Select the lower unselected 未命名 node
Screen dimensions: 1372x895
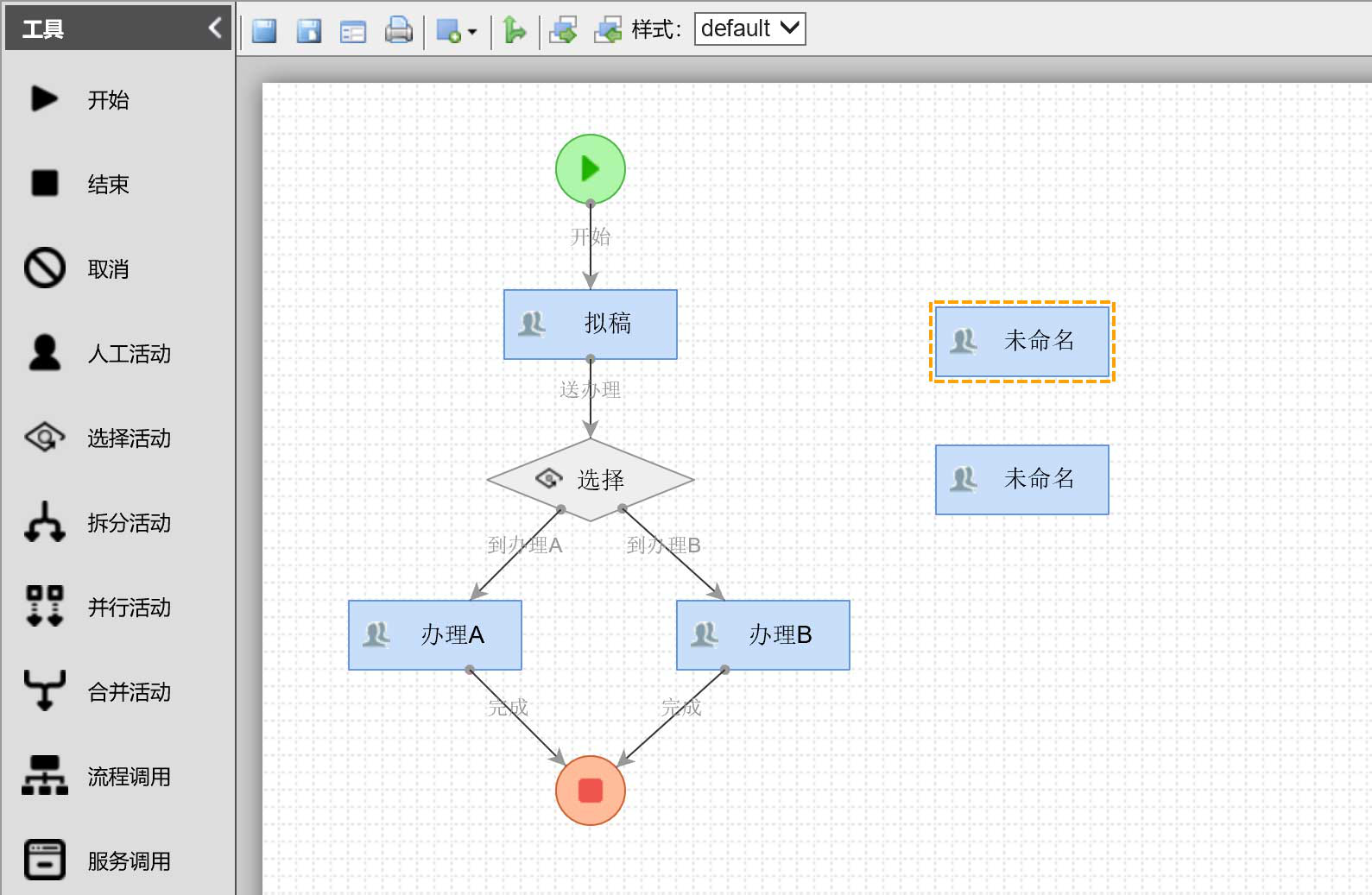point(1022,480)
